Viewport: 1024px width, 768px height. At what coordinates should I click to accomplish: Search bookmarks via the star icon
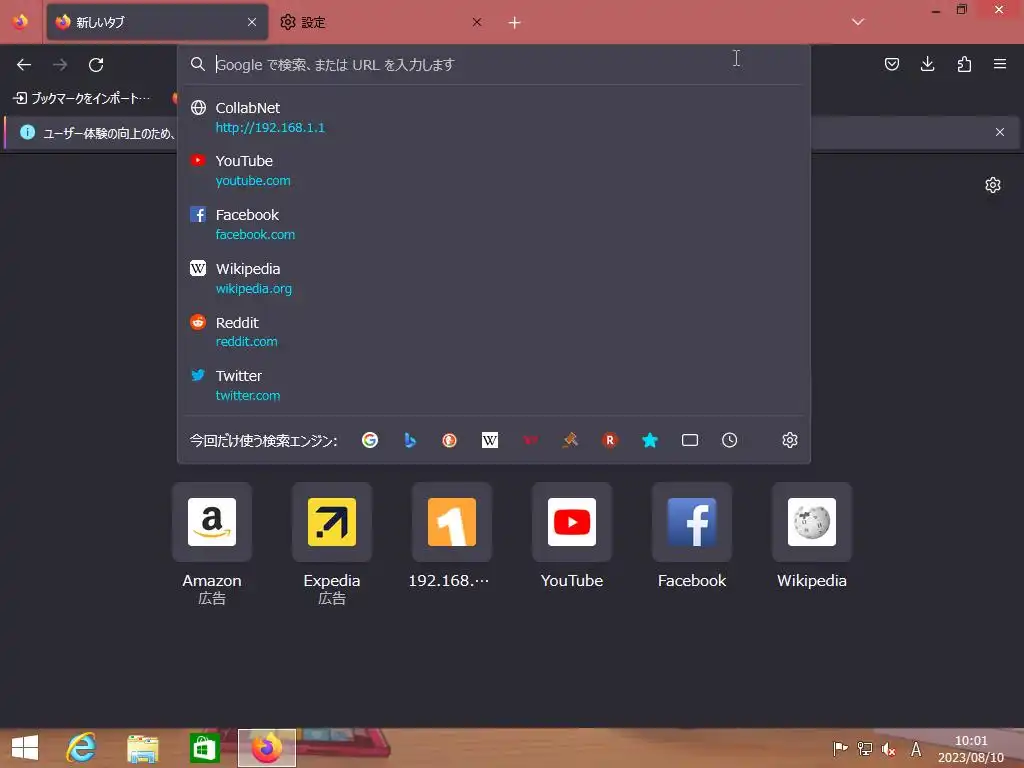(x=650, y=440)
